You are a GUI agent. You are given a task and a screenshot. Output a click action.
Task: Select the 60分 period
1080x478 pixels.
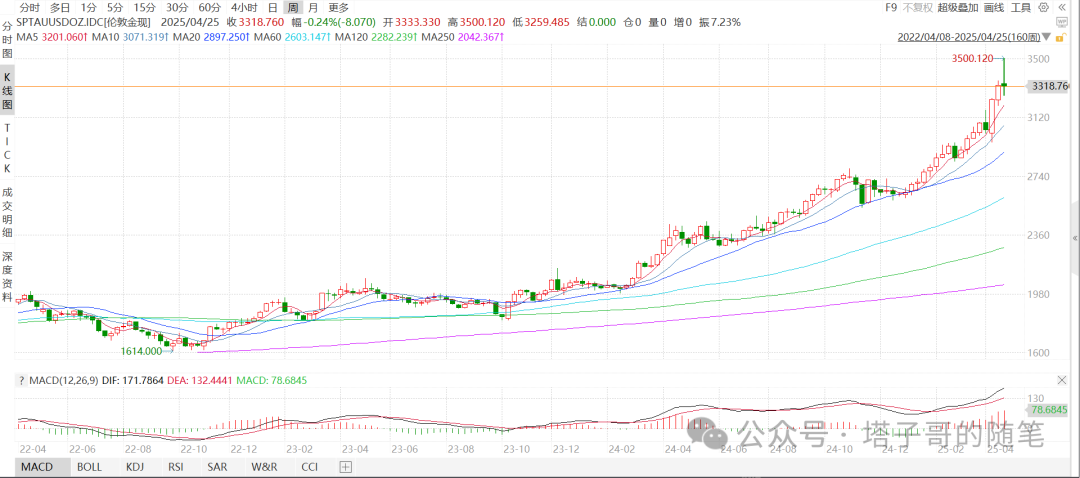(x=209, y=8)
